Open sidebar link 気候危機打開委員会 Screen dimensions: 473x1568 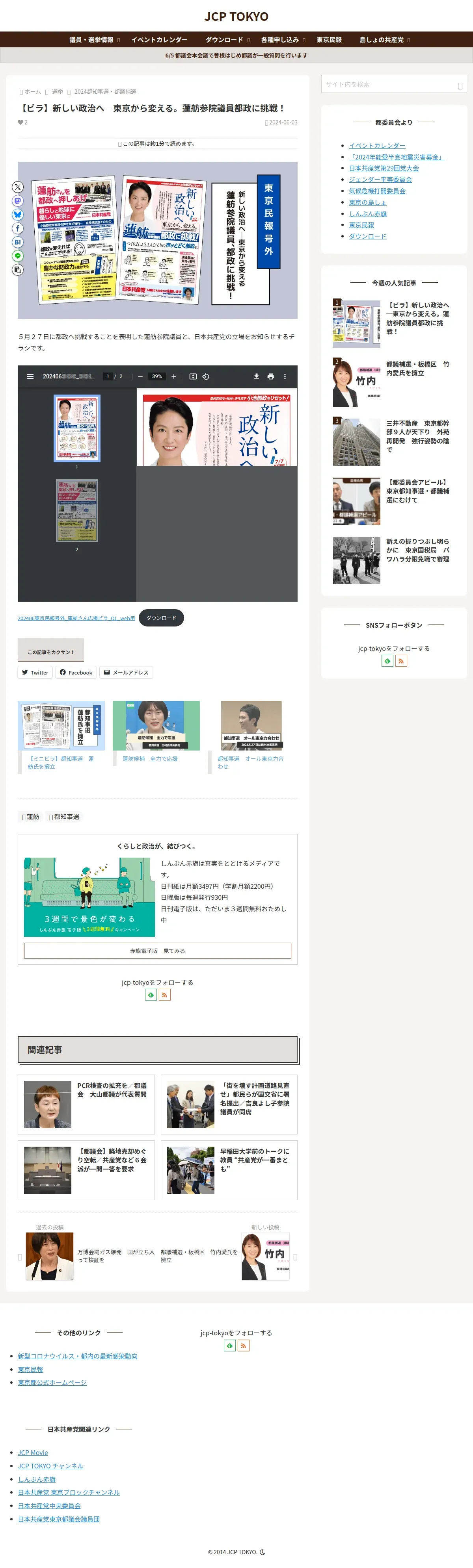pos(377,191)
